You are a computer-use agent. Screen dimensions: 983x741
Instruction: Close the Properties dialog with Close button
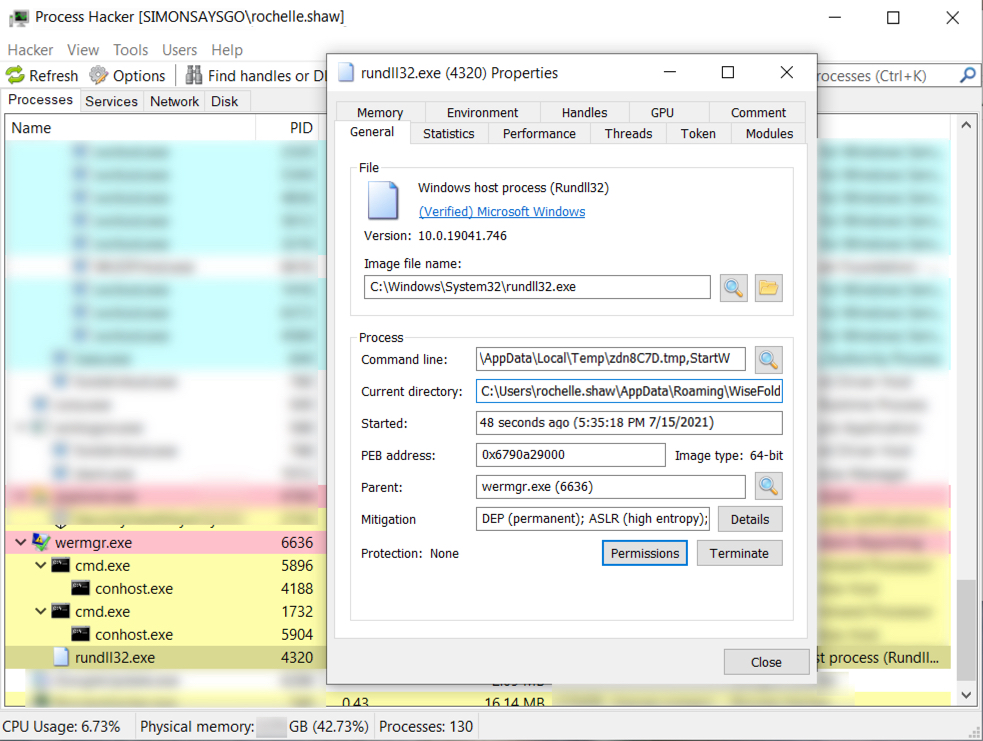pyautogui.click(x=766, y=662)
